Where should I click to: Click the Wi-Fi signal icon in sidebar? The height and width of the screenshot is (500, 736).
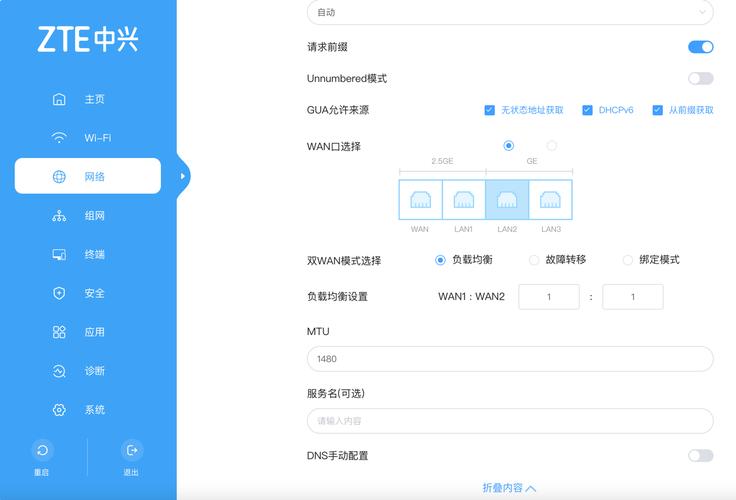59,138
